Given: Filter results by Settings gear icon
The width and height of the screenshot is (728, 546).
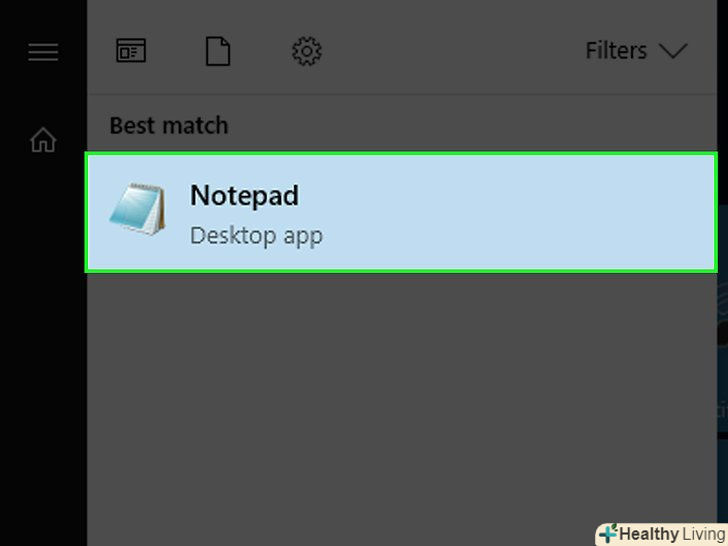Looking at the screenshot, I should pyautogui.click(x=306, y=51).
